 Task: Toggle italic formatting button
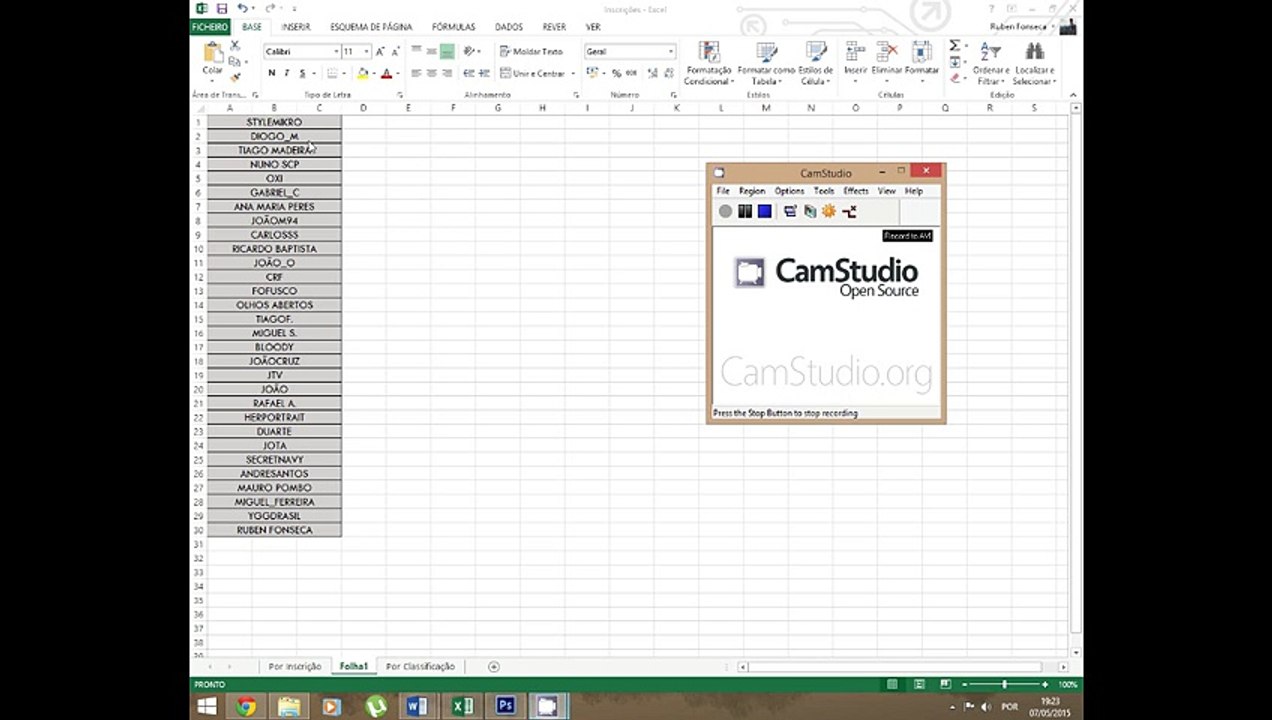click(x=287, y=73)
